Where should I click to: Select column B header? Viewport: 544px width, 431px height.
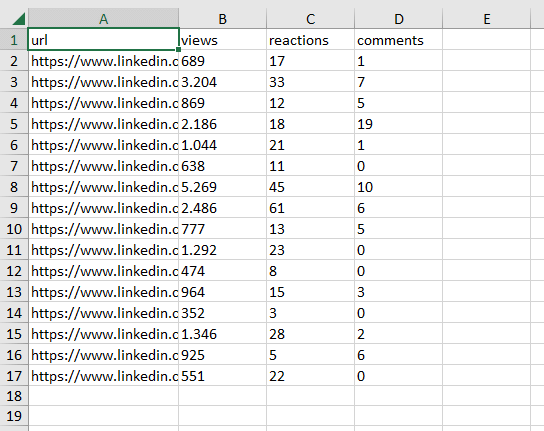tap(222, 19)
